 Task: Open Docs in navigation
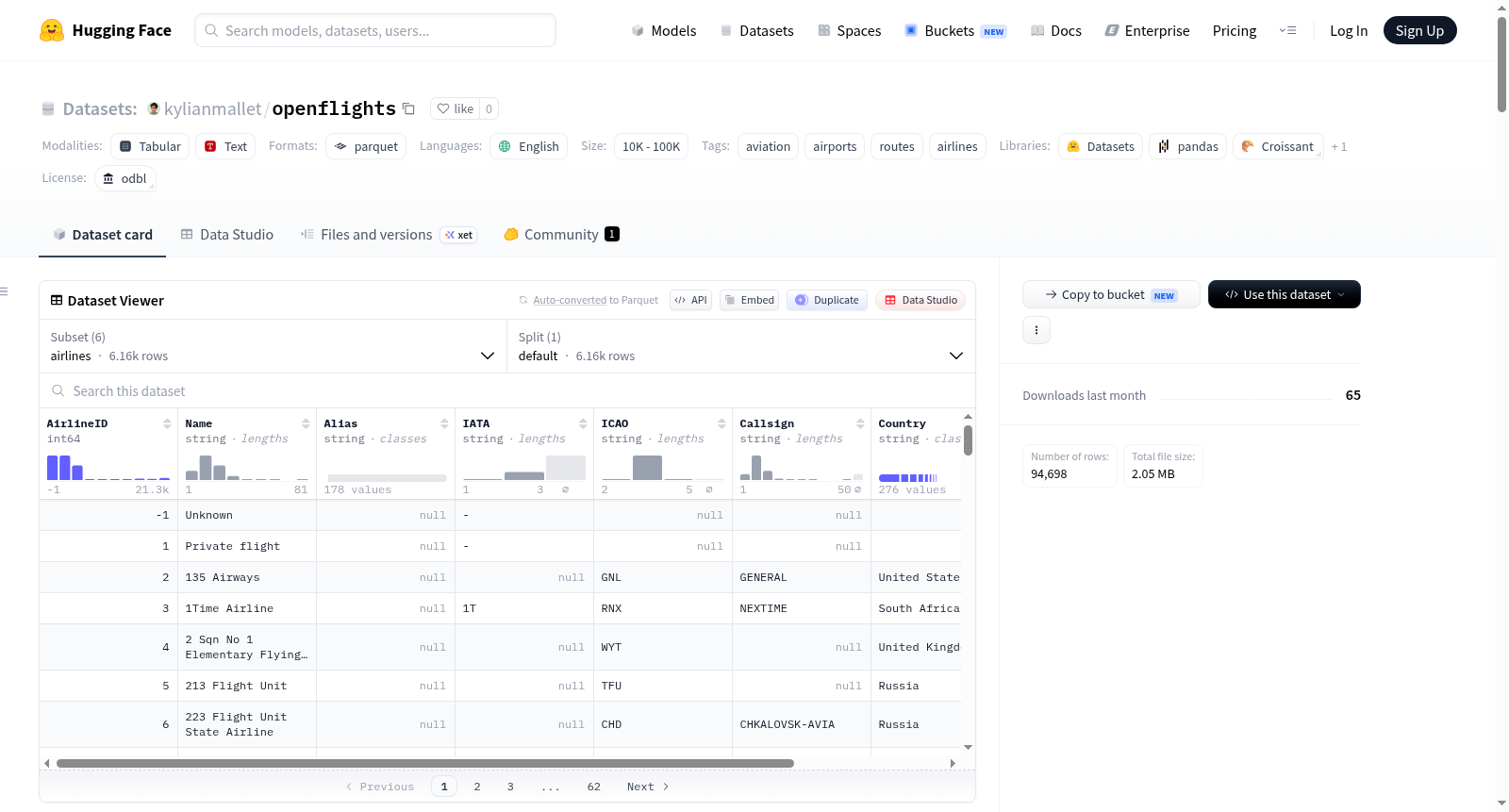[x=1056, y=30]
